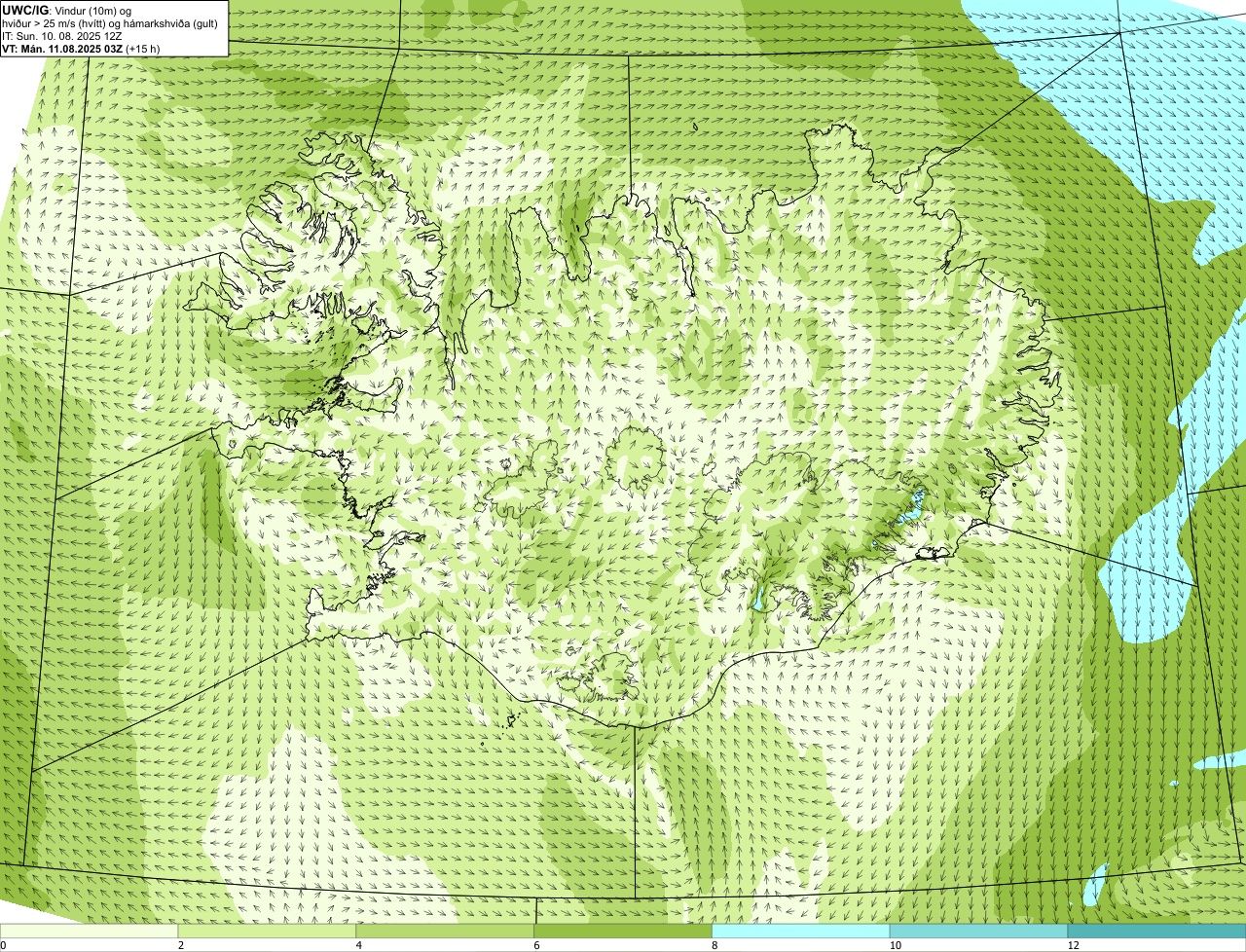This screenshot has width=1246, height=952.
Task: Click the '0' tick label on color scale
Action: click(x=3, y=945)
